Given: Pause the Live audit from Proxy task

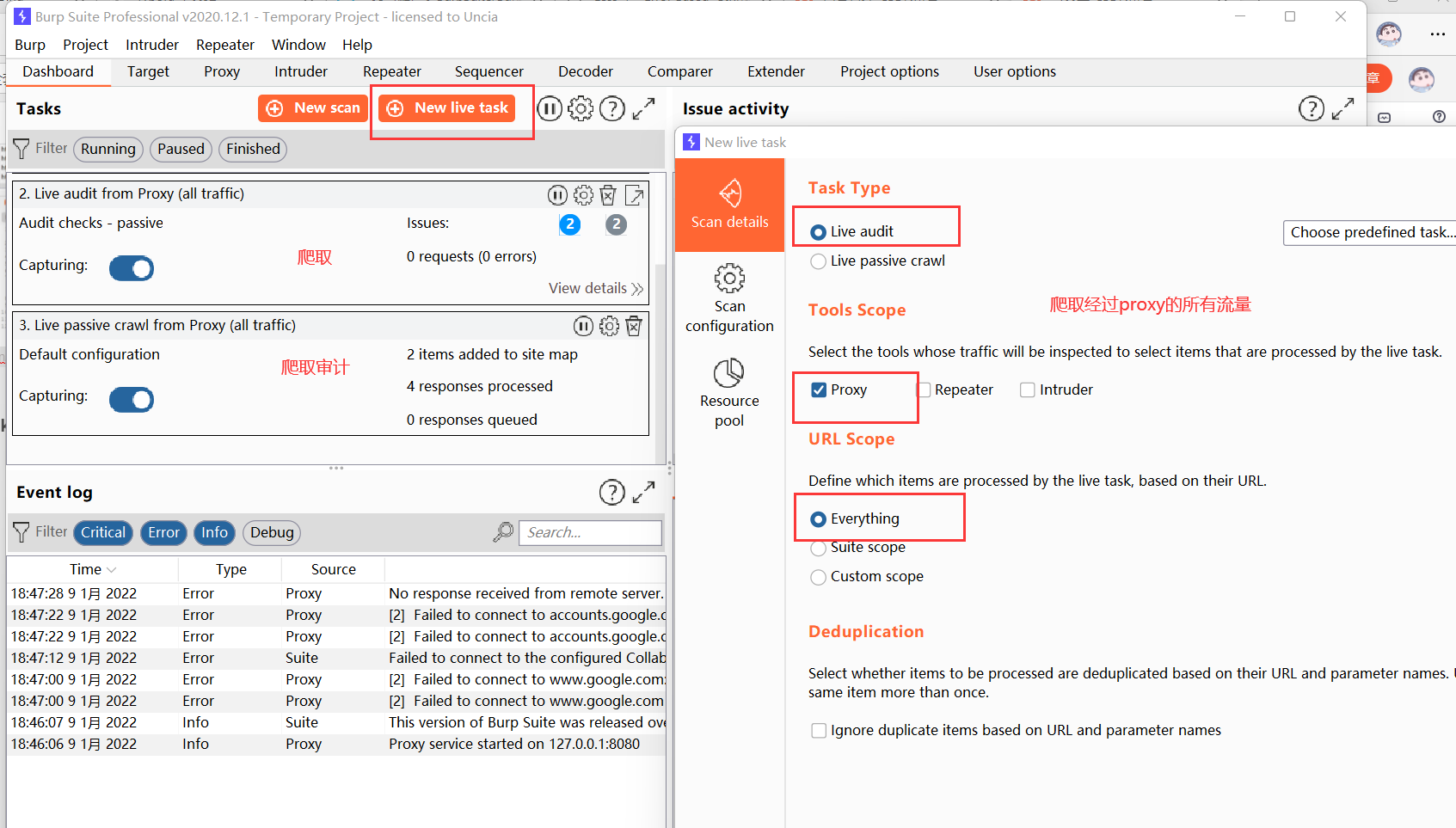Looking at the screenshot, I should pos(557,195).
